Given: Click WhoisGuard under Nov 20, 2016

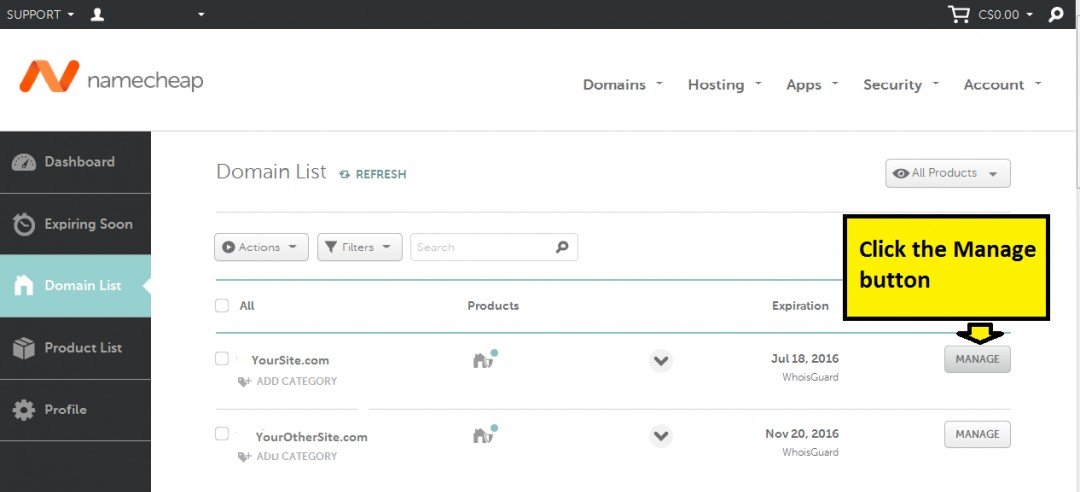Looking at the screenshot, I should tap(810, 452).
